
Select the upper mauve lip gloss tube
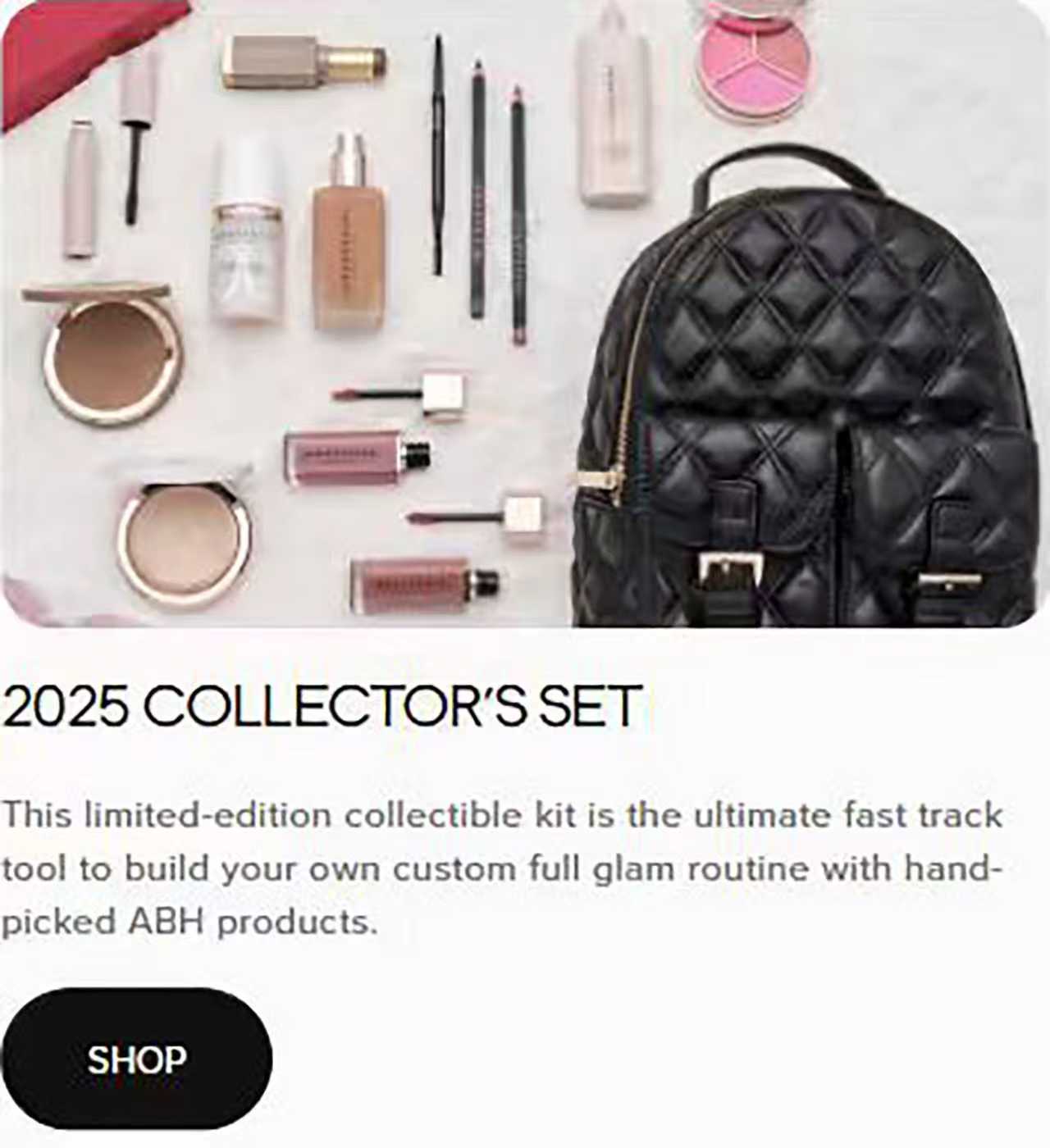(x=358, y=452)
